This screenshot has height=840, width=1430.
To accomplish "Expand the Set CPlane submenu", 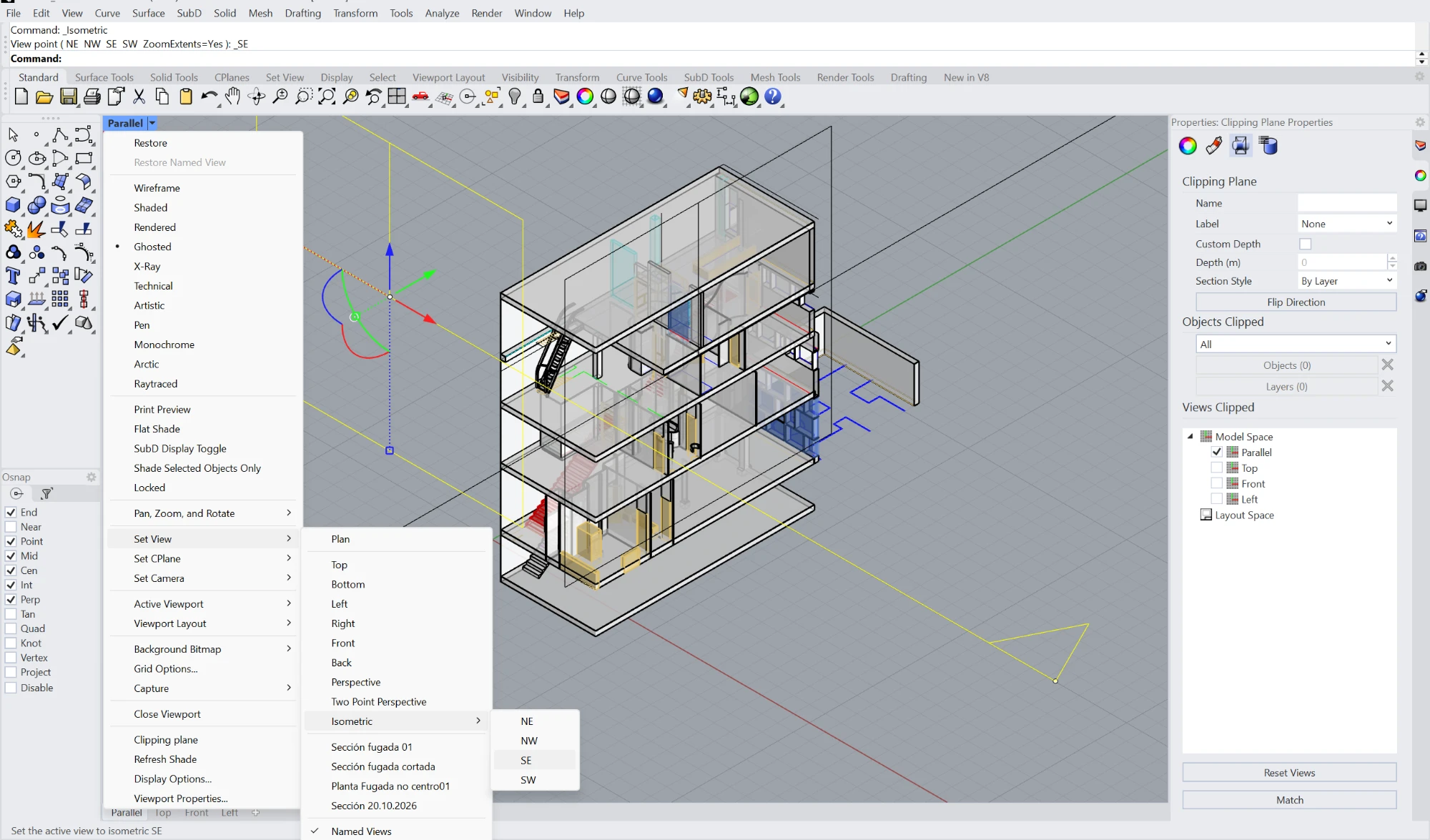I will pos(203,558).
